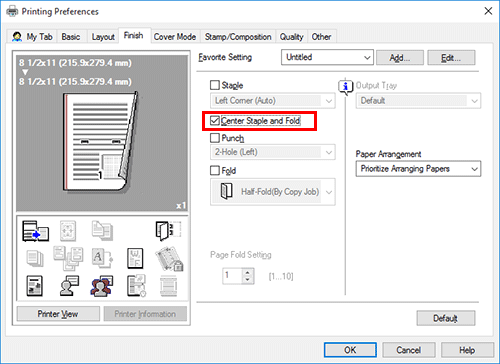Open the Paper Arrangement dropdown
Viewport: 500px width, 364px height.
(418, 169)
